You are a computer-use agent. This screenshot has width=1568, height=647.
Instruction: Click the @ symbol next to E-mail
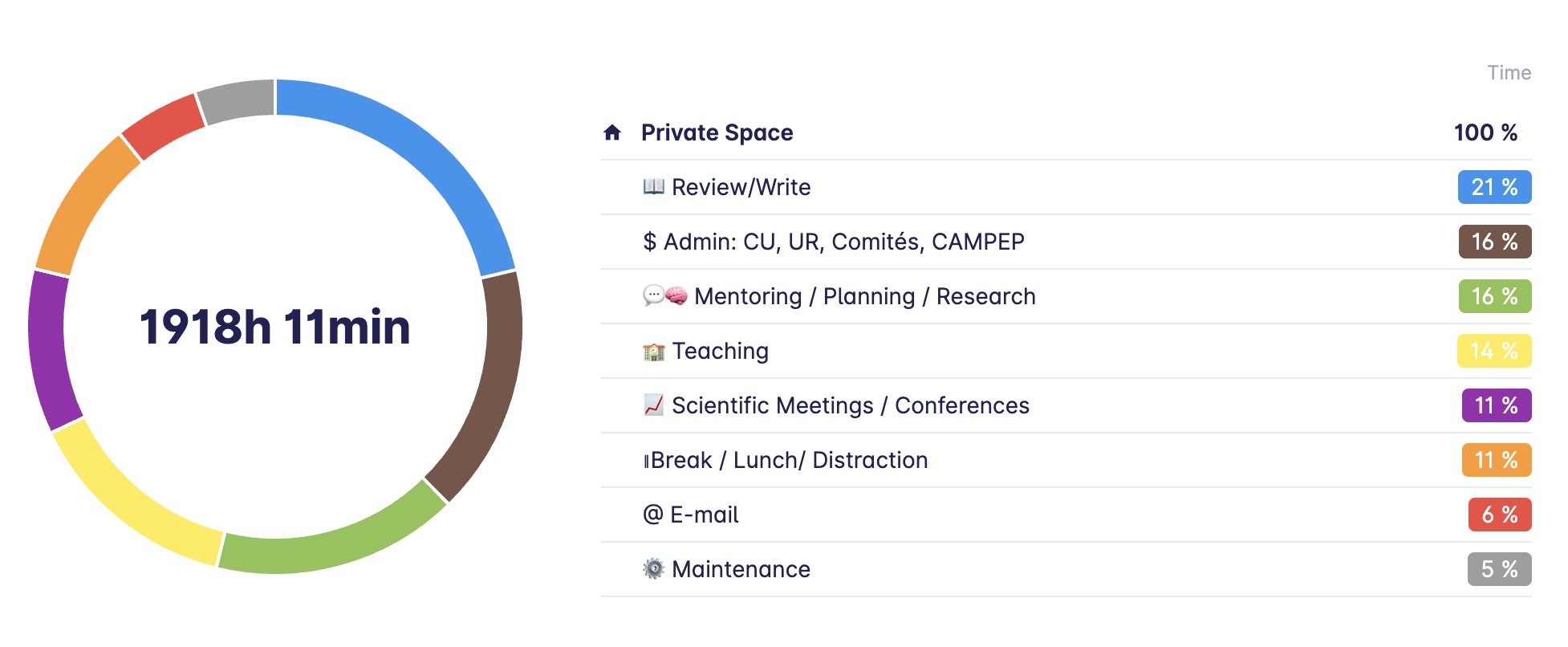click(652, 515)
